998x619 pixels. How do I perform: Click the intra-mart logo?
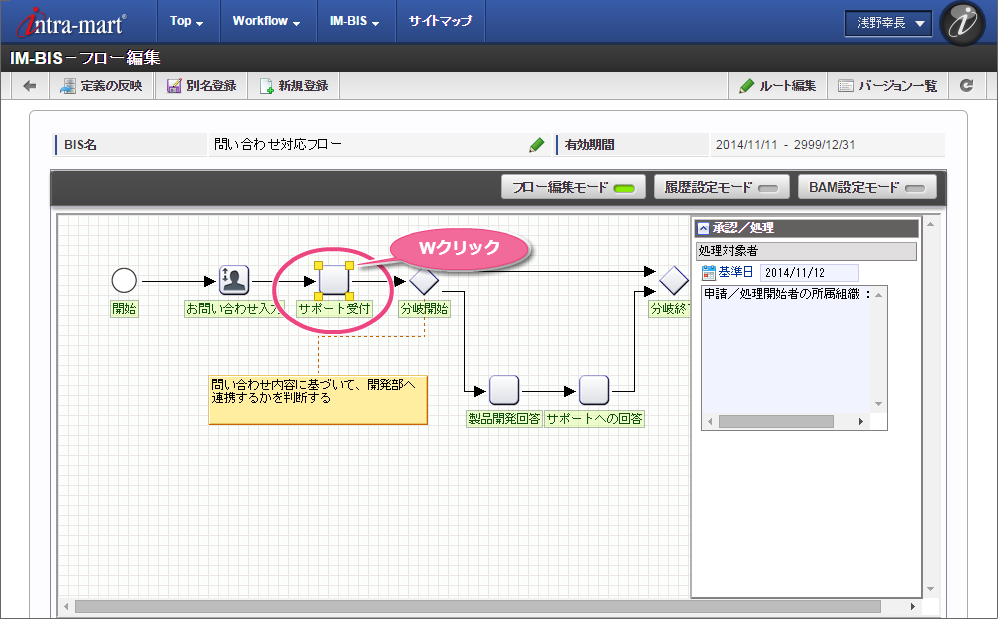(71, 23)
